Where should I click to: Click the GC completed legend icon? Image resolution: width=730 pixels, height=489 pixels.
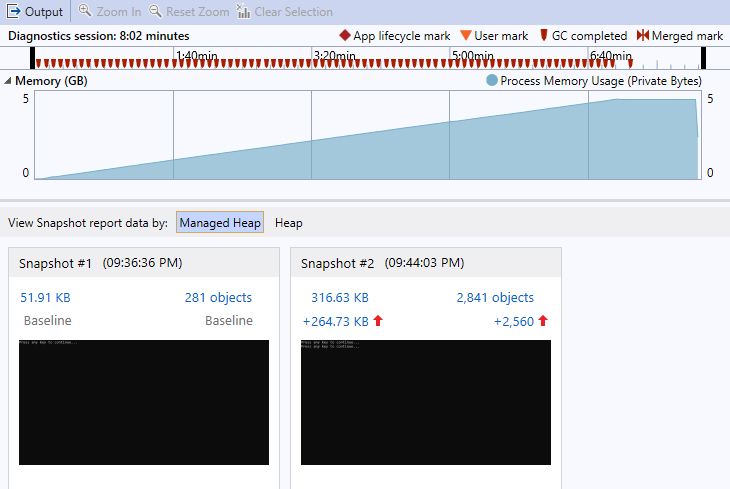pos(543,35)
